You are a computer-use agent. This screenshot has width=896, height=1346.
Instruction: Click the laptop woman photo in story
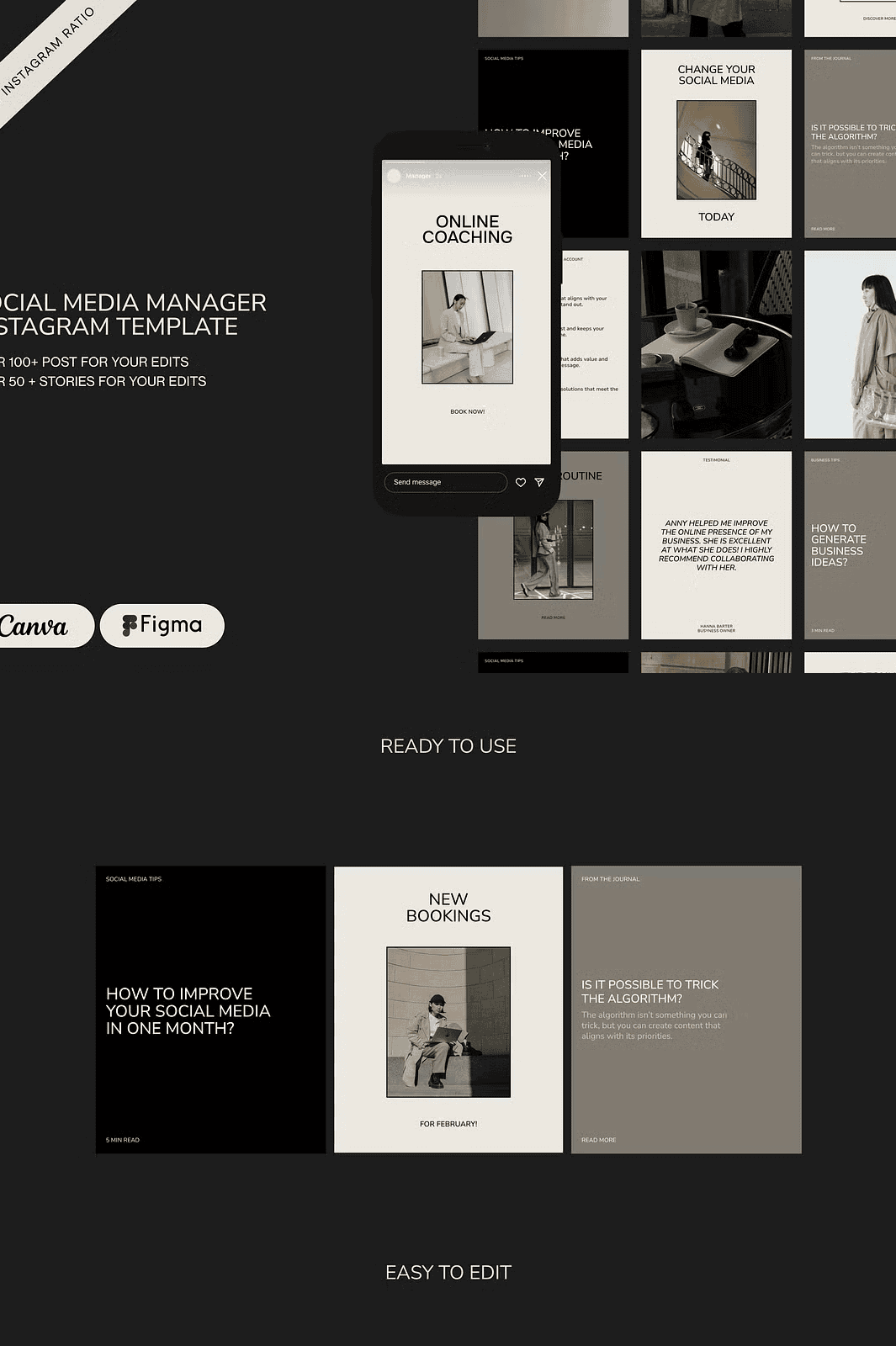467,326
